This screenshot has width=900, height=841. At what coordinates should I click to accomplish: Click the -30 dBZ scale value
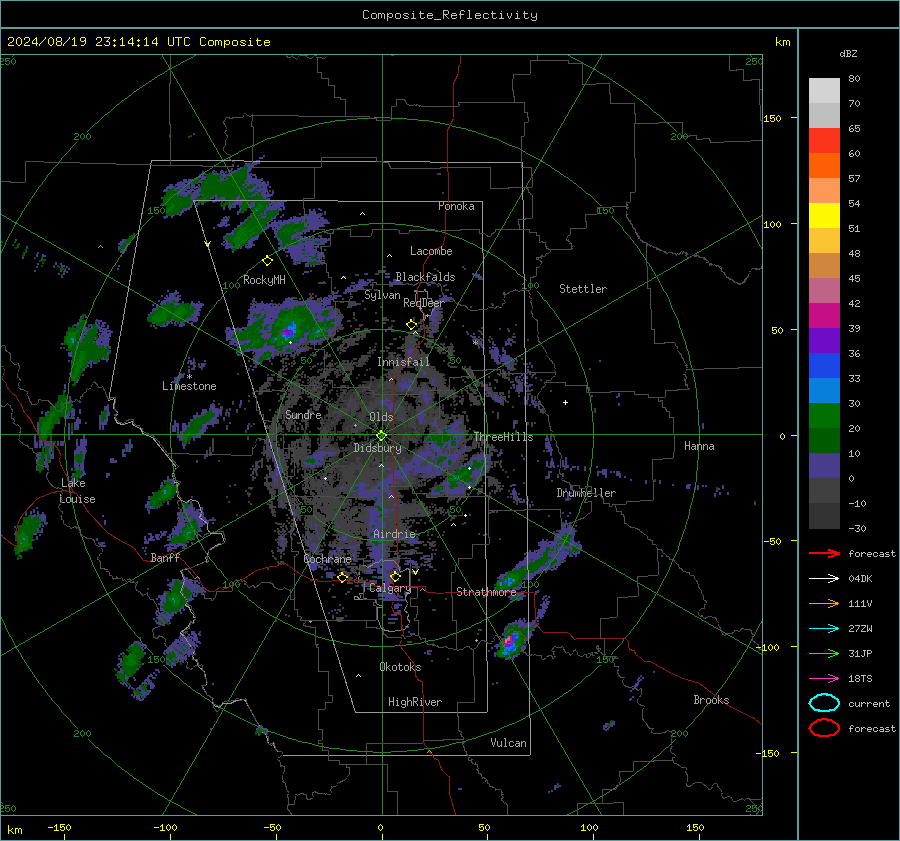(857, 528)
